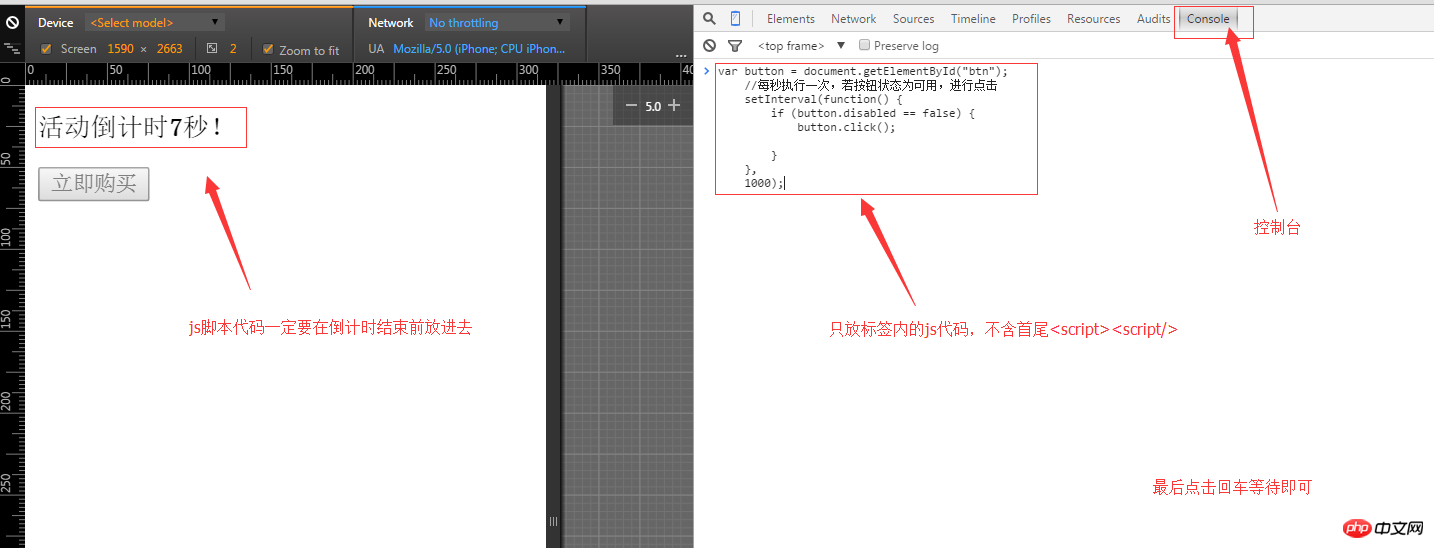Click the device pixel ratio icon
Viewport: 1434px width, 548px height.
pos(212,48)
